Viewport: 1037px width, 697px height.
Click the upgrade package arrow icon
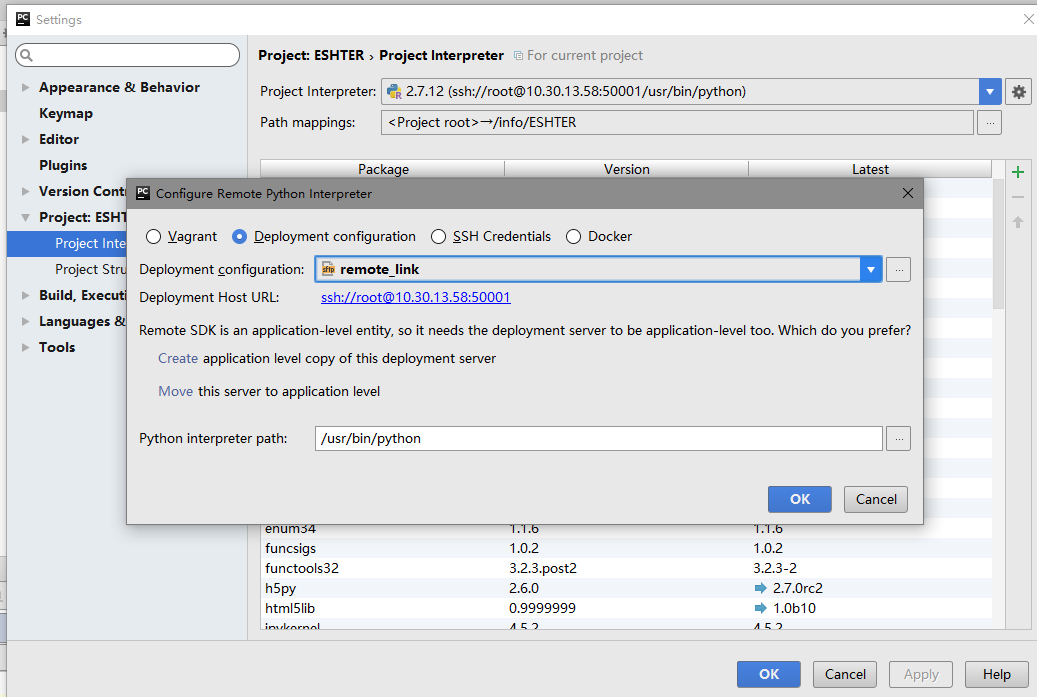coord(1018,222)
